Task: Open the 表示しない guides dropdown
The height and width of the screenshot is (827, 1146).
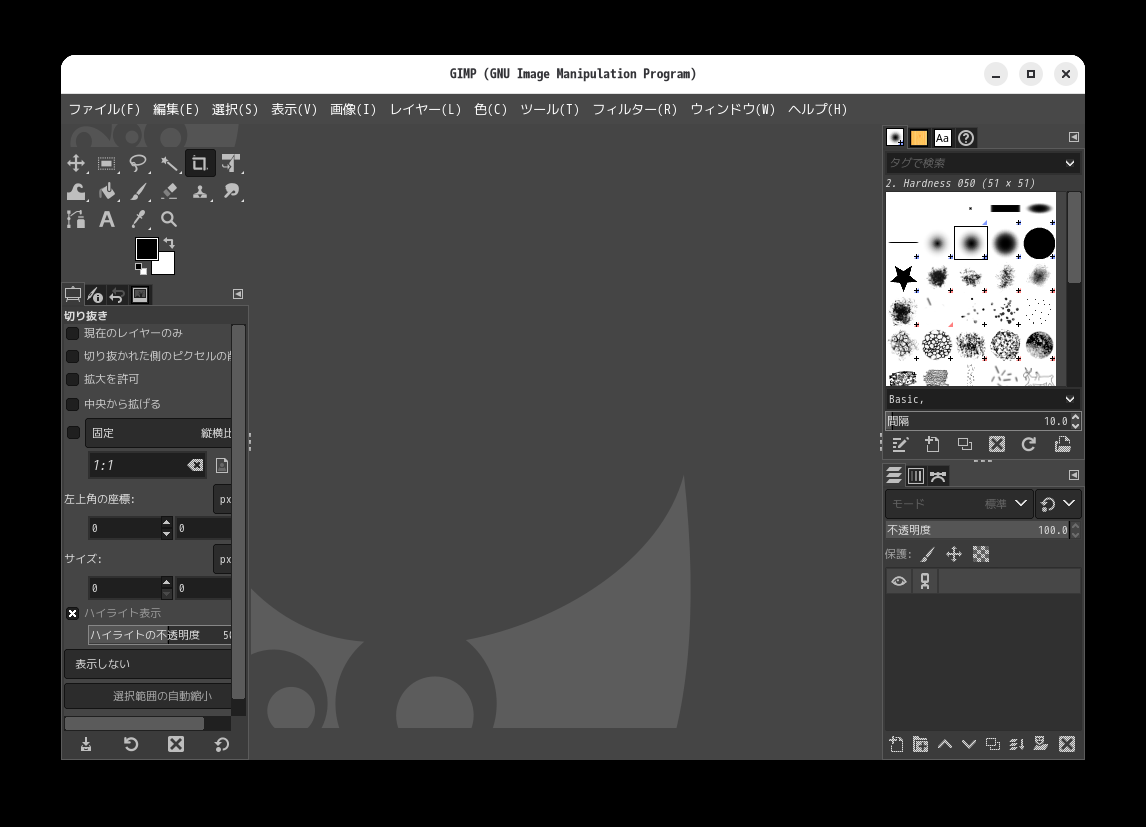Action: click(150, 664)
